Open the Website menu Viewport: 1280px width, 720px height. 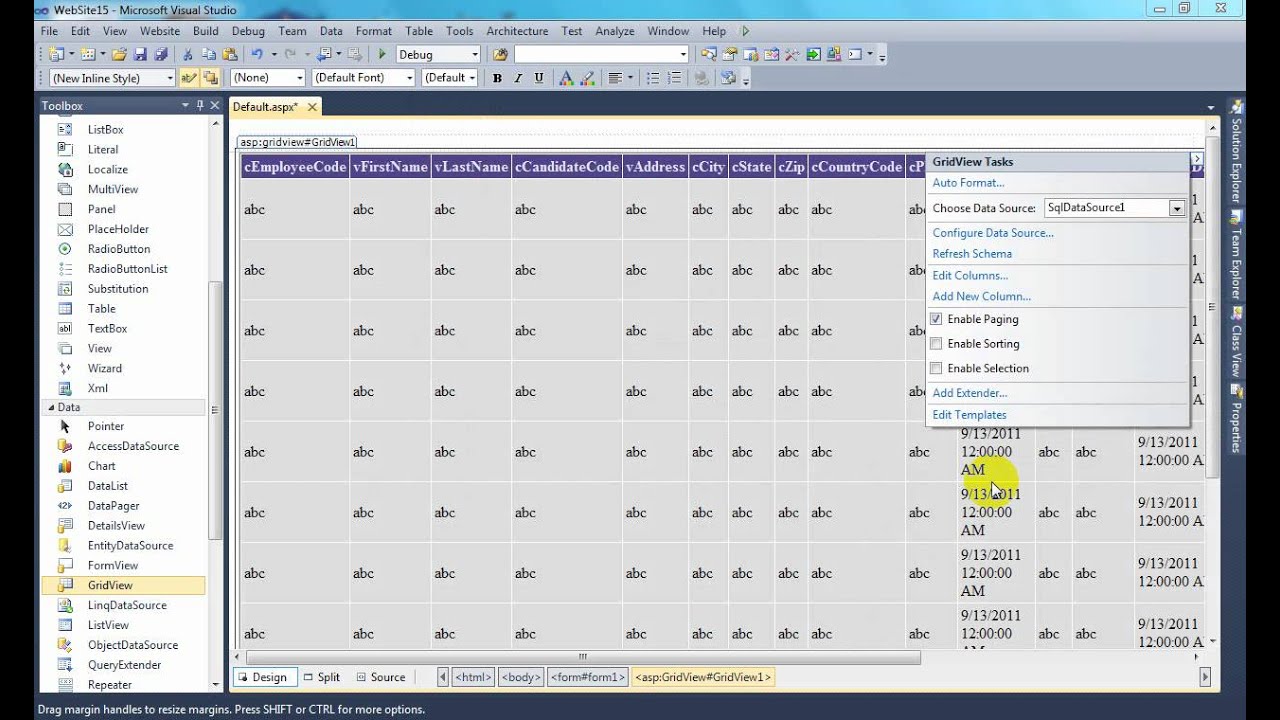click(x=159, y=31)
